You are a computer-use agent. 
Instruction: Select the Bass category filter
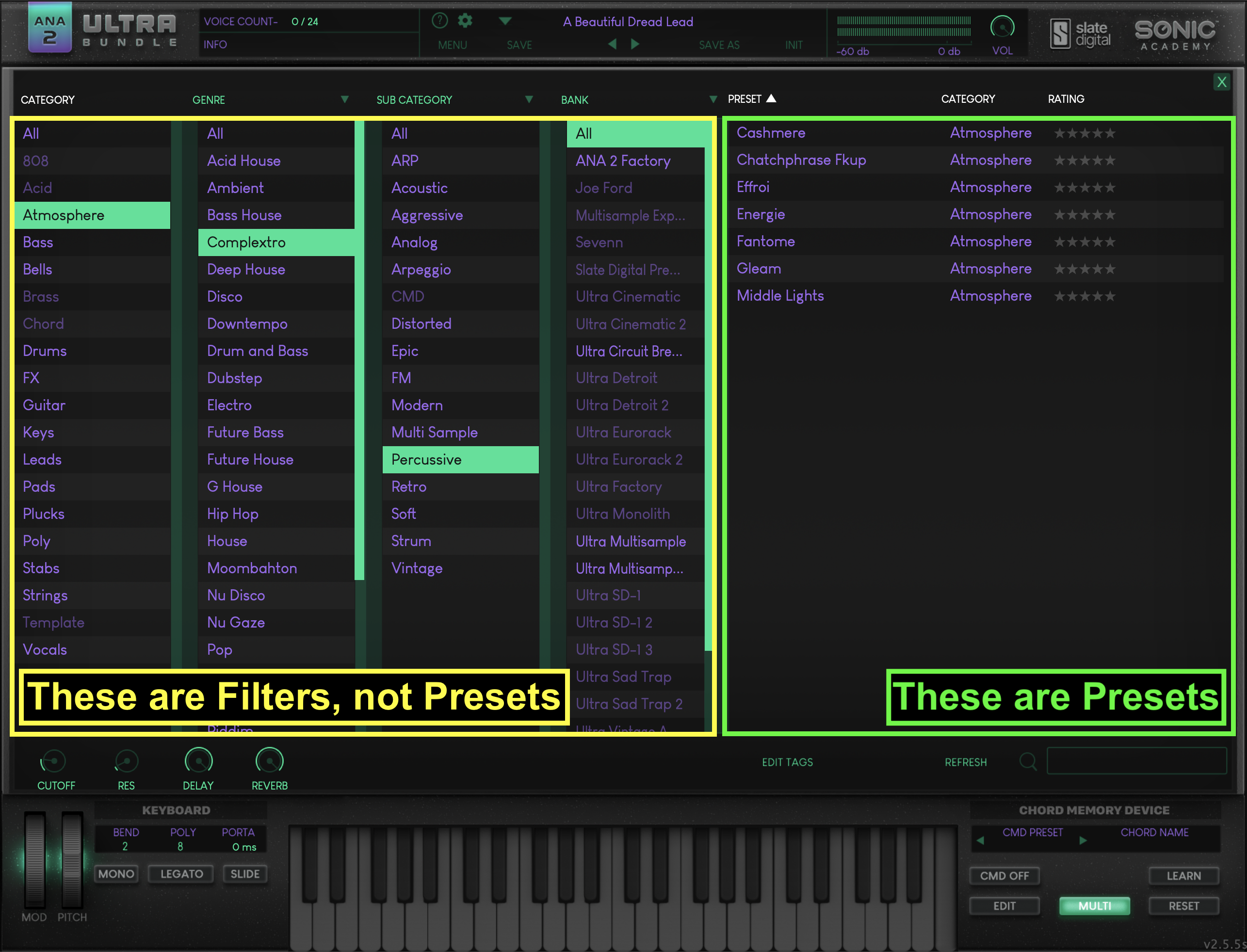point(92,242)
